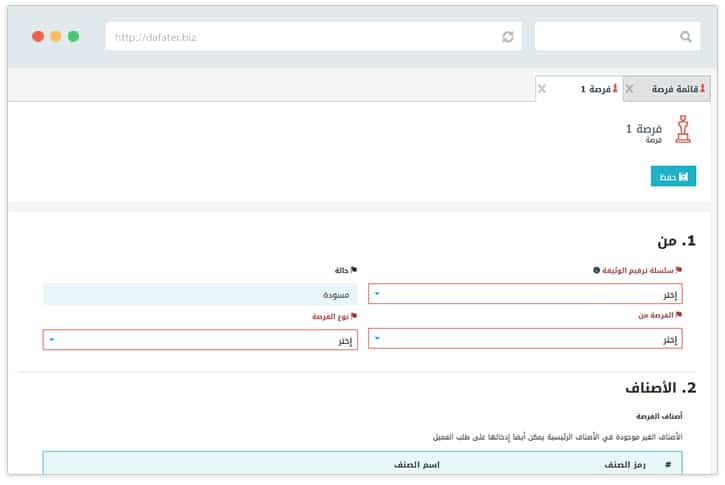725x485 pixels.
Task: Click the فرصة 1 page title
Action: [x=644, y=129]
